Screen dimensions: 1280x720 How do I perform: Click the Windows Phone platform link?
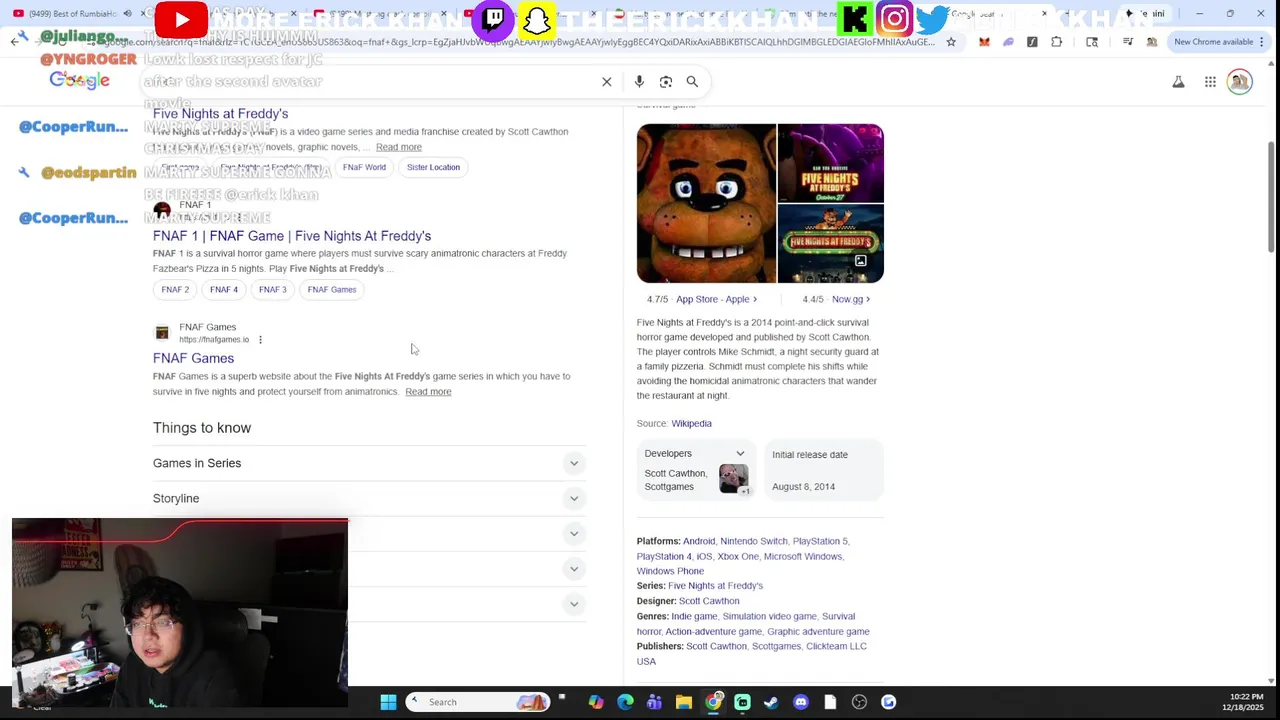pyautogui.click(x=670, y=571)
